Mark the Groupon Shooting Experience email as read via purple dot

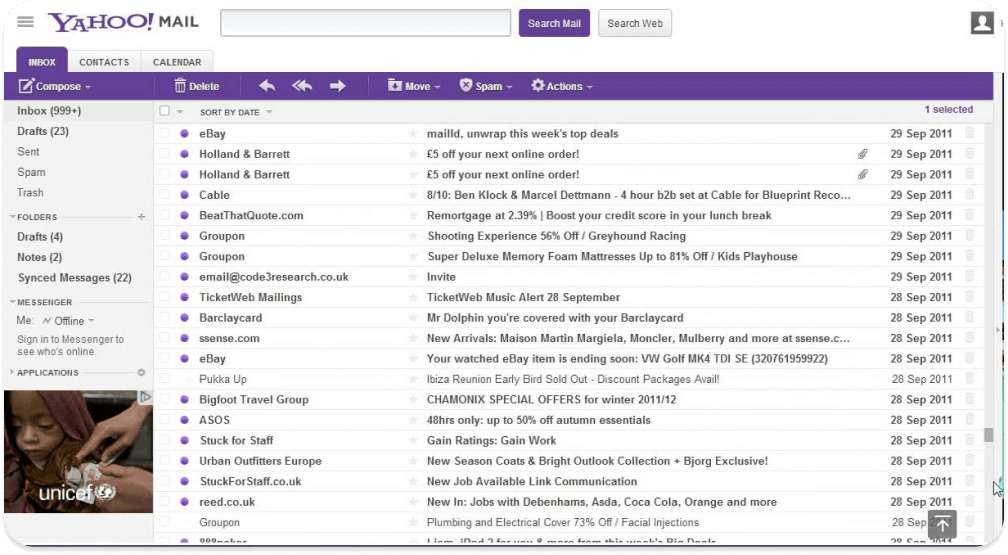184,236
